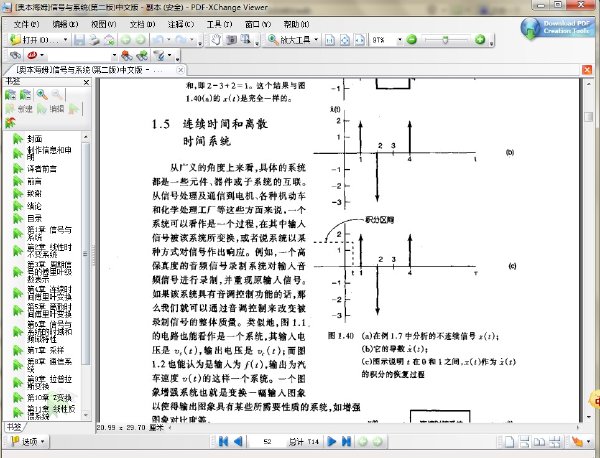The height and width of the screenshot is (458, 600).
Task: Select single page layout icon
Action: 509,442
